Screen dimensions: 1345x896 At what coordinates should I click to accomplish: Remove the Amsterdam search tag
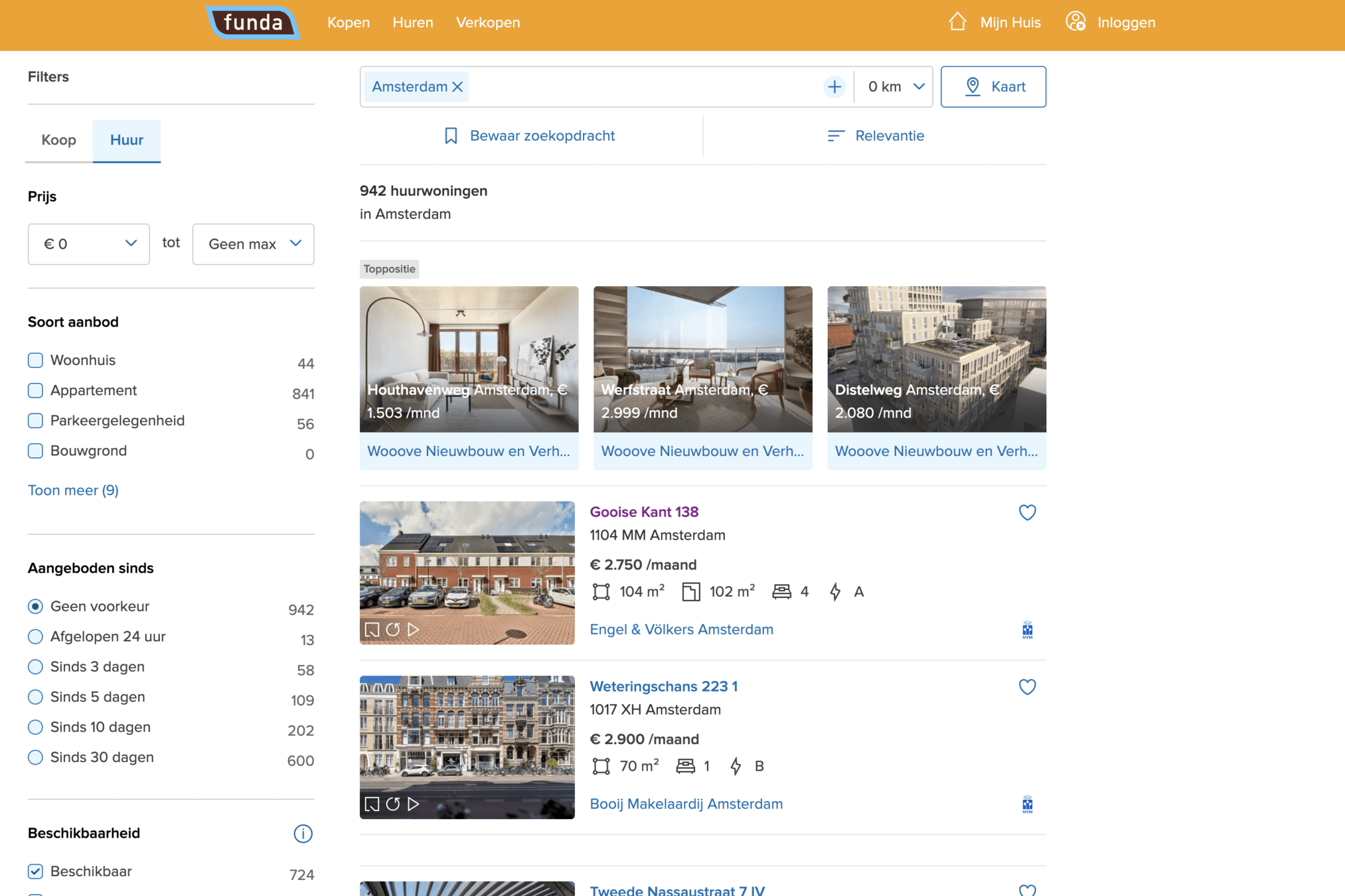point(457,87)
